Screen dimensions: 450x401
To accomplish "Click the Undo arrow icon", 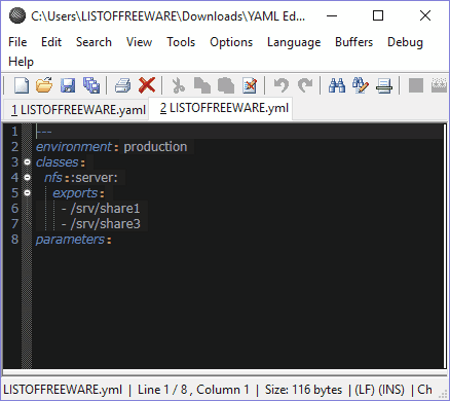I will point(281,85).
